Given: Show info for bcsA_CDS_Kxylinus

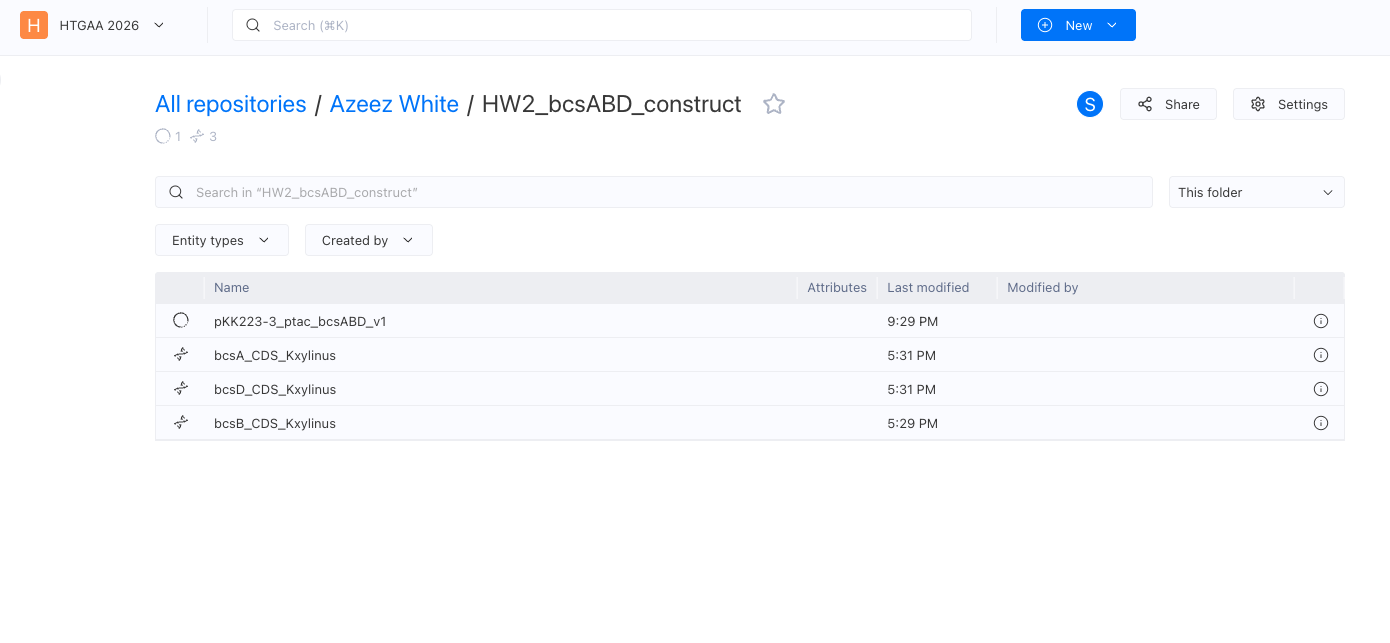Looking at the screenshot, I should click(x=1320, y=355).
